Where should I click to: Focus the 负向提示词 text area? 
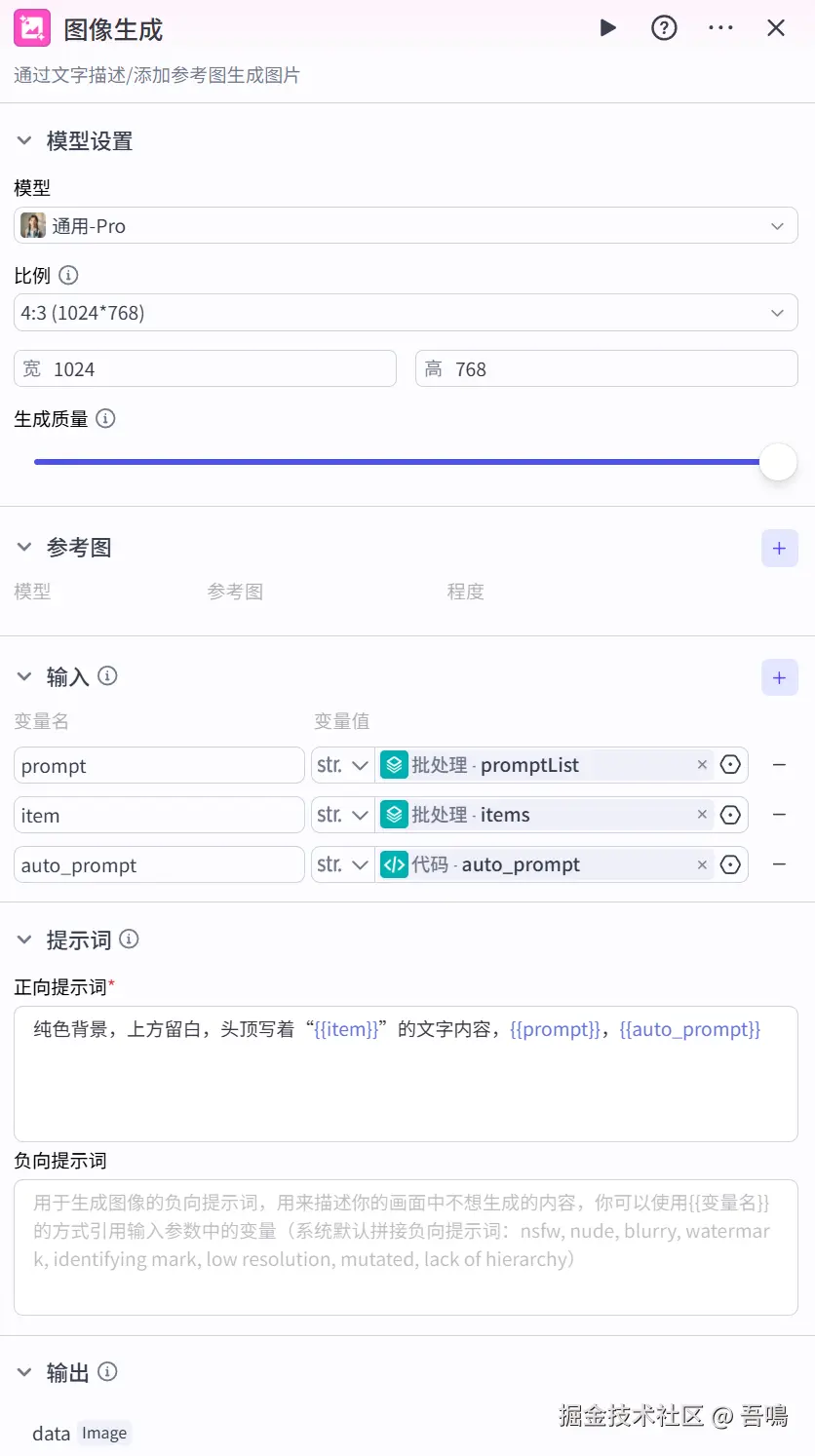pos(406,1247)
